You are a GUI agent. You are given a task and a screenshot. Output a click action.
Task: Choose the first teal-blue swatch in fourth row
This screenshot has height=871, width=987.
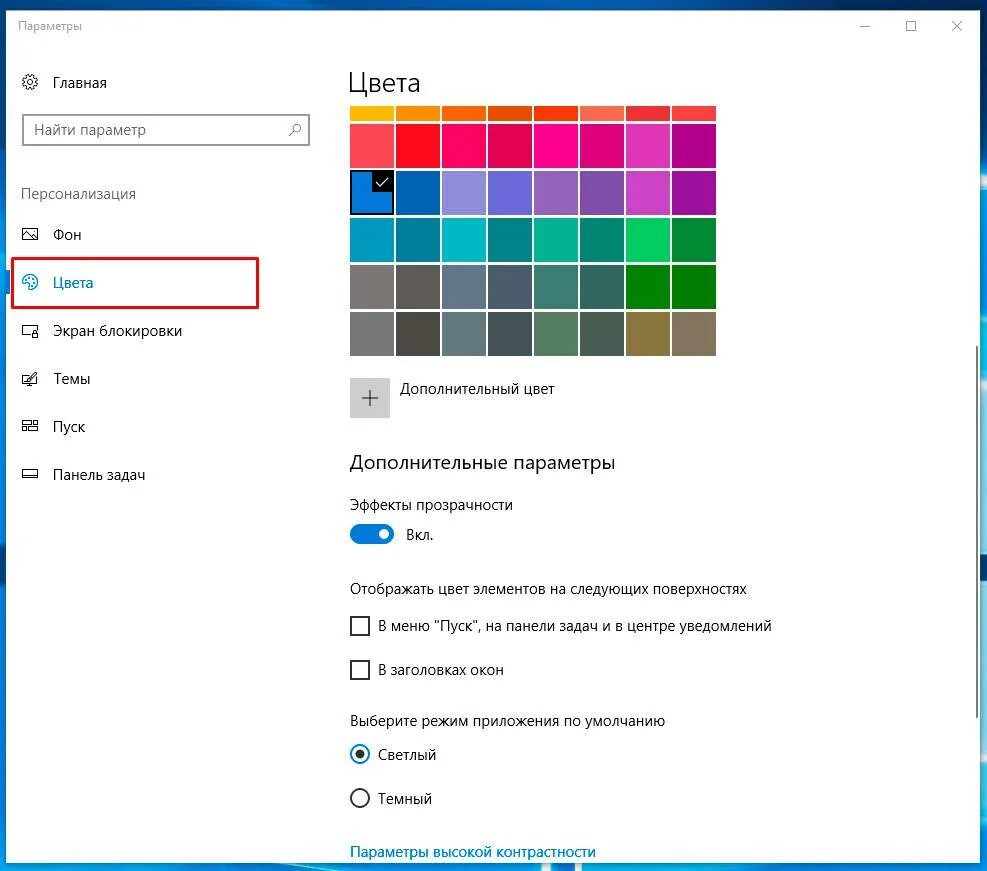point(372,240)
